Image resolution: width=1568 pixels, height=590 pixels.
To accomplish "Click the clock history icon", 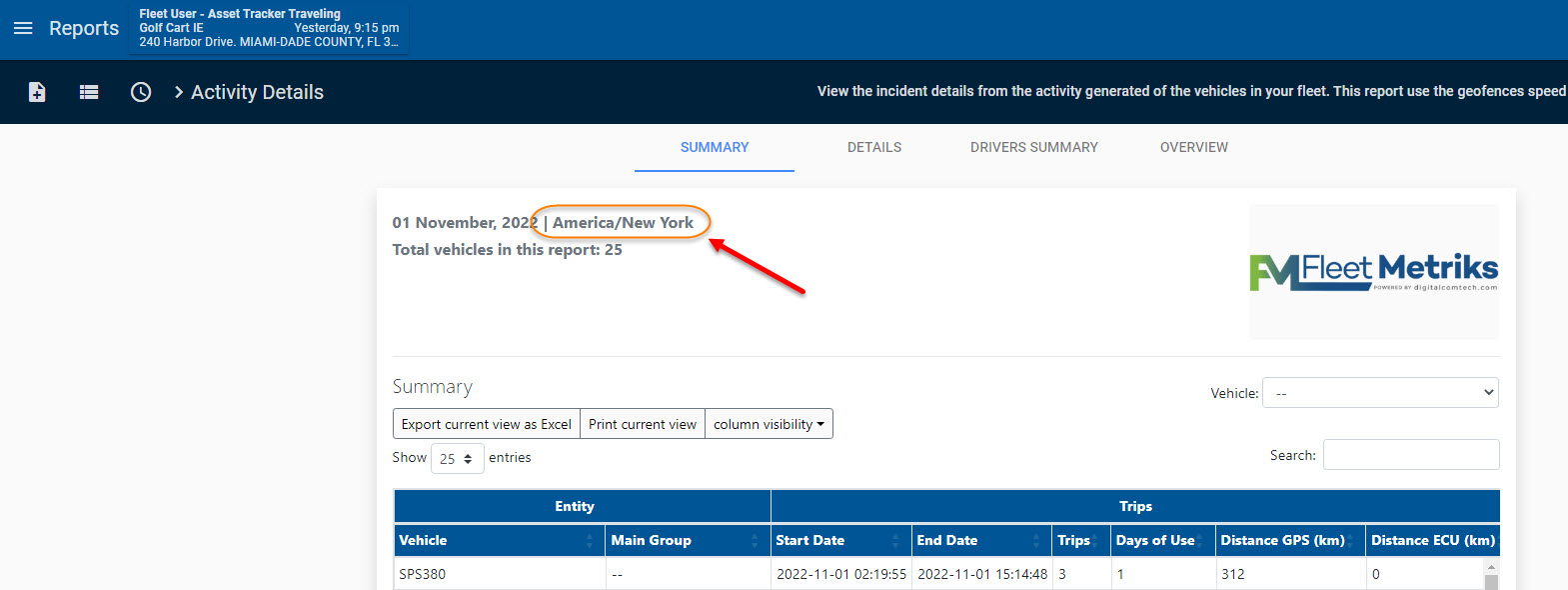I will [141, 92].
